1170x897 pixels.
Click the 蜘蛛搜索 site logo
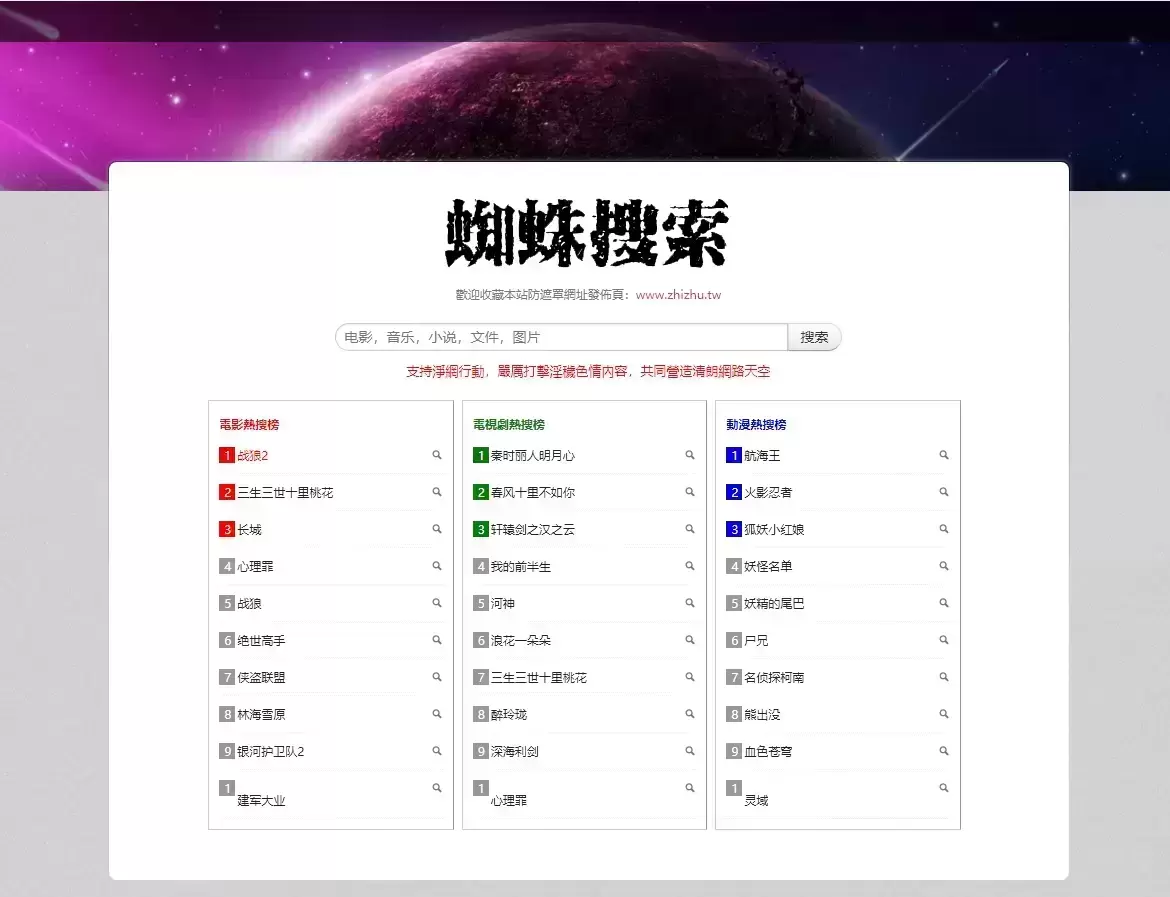pyautogui.click(x=586, y=234)
